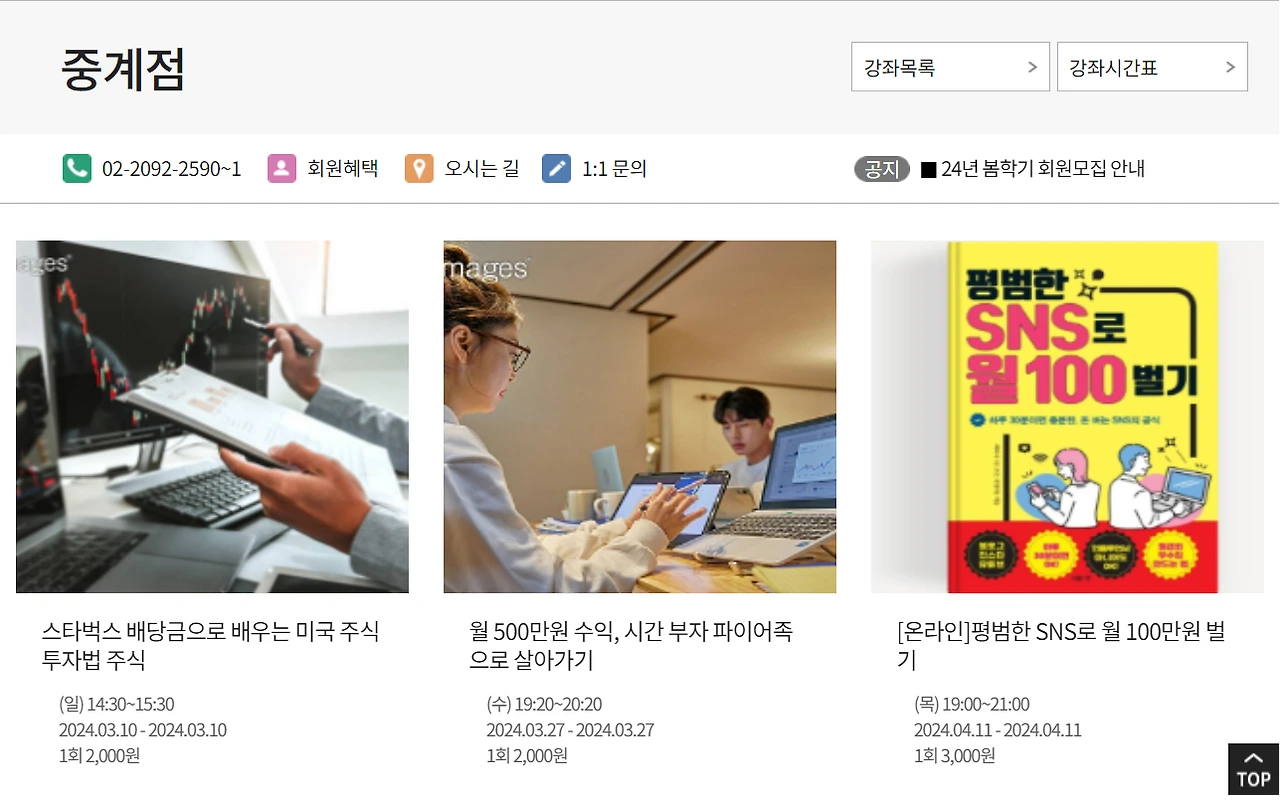1280x803 pixels.
Task: Click the arrow in 강좌시간표 box
Action: (x=1230, y=67)
